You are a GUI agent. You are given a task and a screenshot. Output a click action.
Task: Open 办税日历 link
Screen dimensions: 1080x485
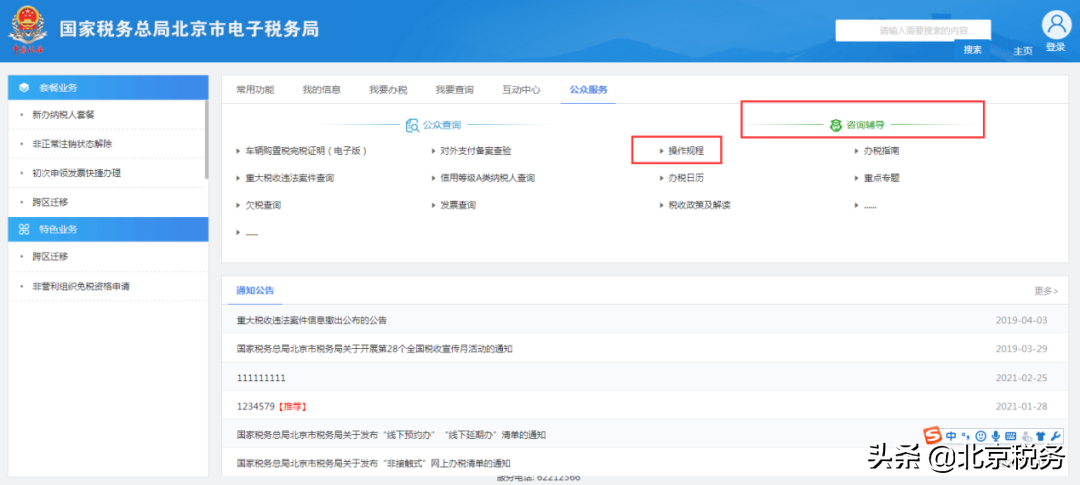point(685,178)
